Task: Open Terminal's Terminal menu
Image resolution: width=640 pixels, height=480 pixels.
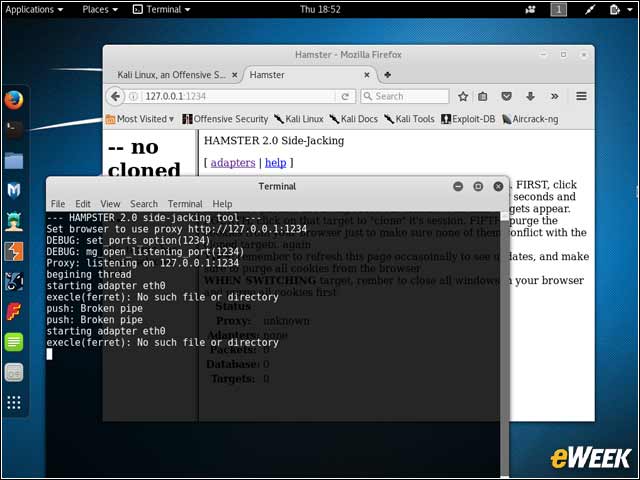Action: tap(185, 204)
